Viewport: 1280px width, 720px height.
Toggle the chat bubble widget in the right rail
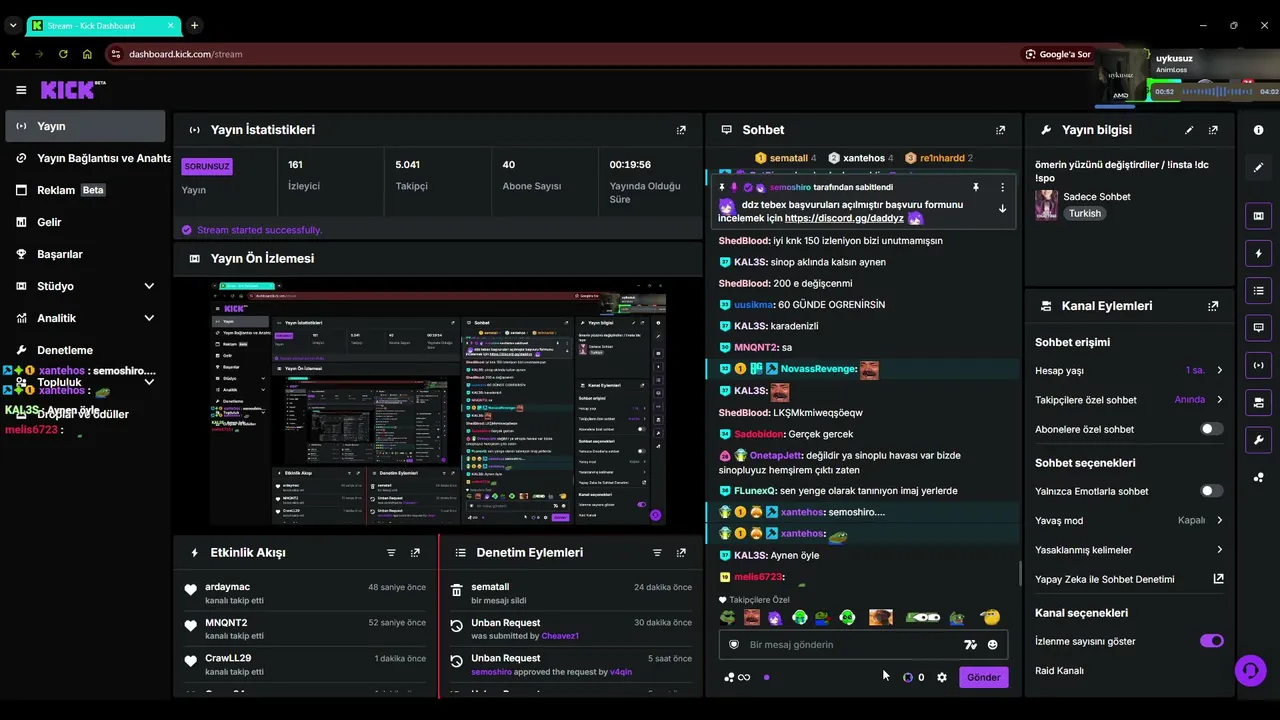click(1258, 328)
